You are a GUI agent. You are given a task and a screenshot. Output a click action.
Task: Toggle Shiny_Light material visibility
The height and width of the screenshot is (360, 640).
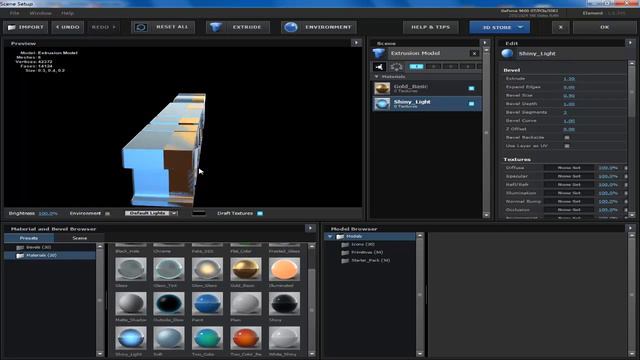(x=471, y=104)
